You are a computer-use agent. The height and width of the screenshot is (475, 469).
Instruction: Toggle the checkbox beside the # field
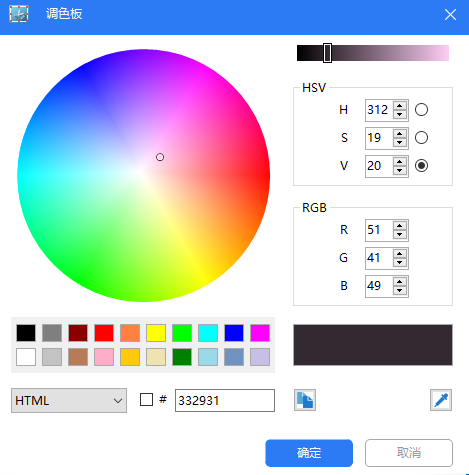tap(146, 399)
